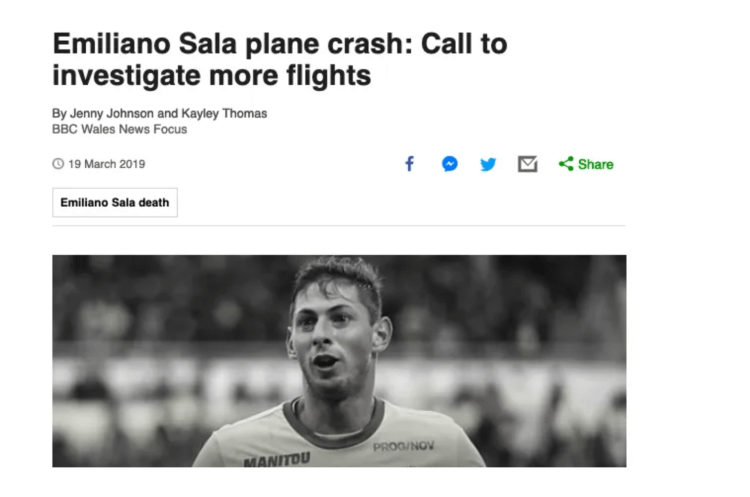Click the word 'investigate' in headline
This screenshot has width=750, height=497.
point(131,75)
